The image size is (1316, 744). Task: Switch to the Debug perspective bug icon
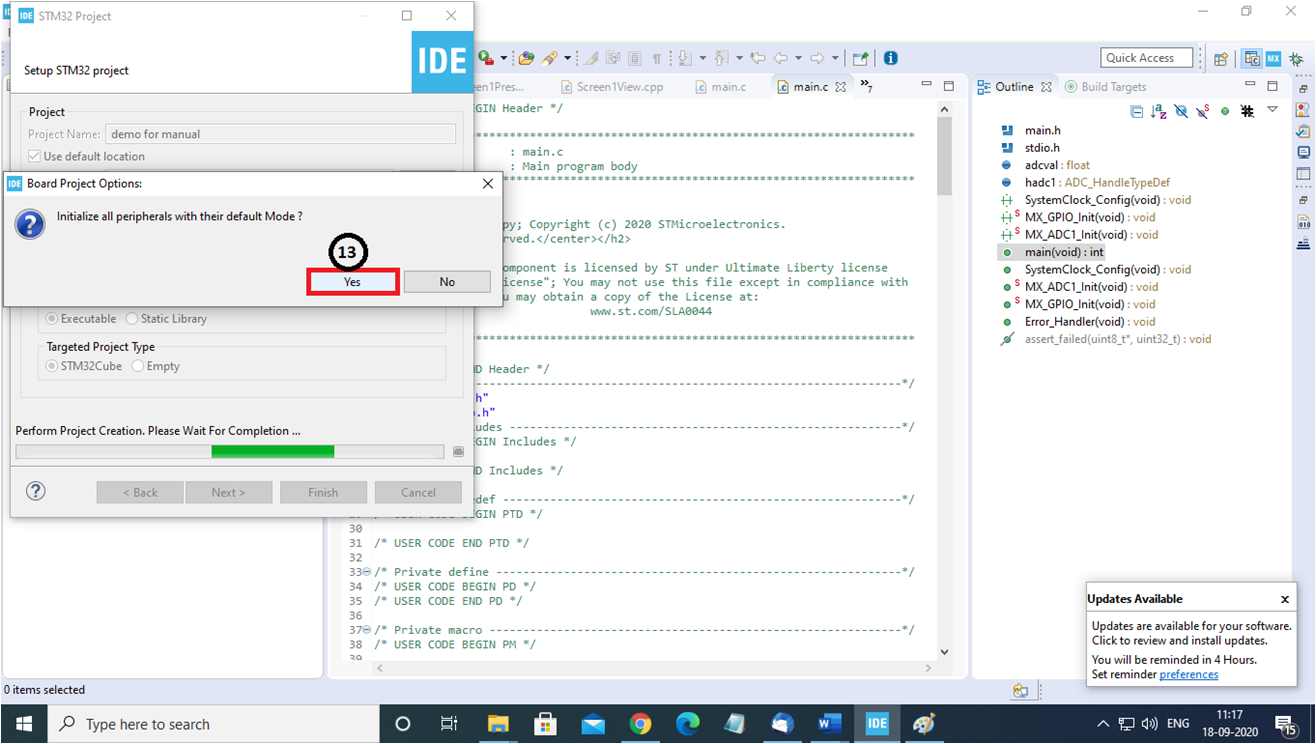pyautogui.click(x=1296, y=59)
